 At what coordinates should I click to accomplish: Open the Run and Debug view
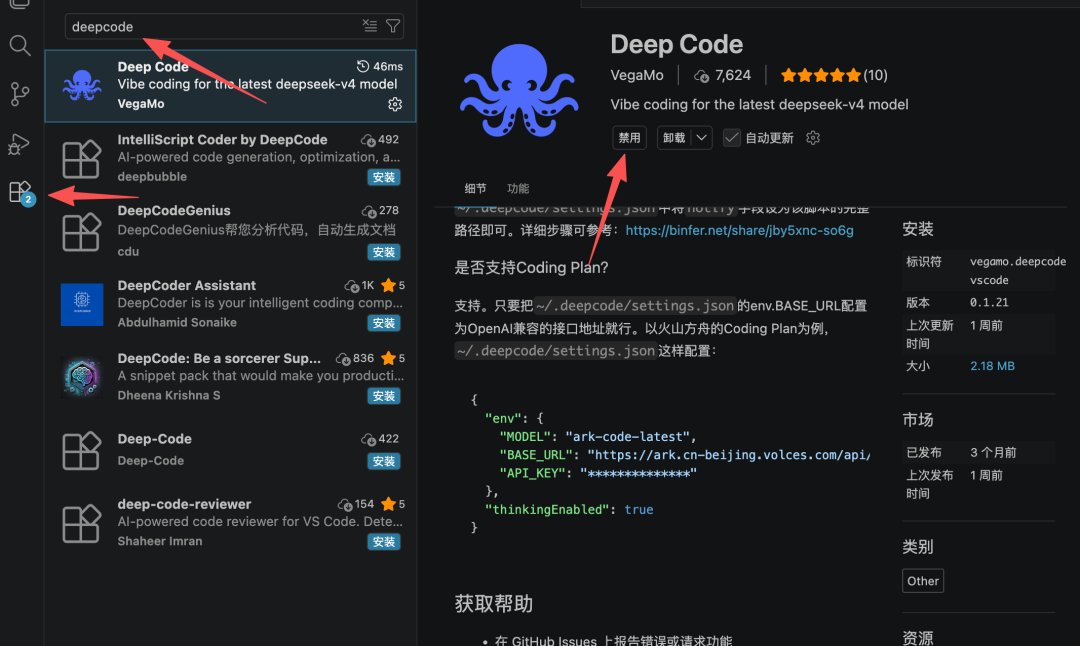pos(19,145)
